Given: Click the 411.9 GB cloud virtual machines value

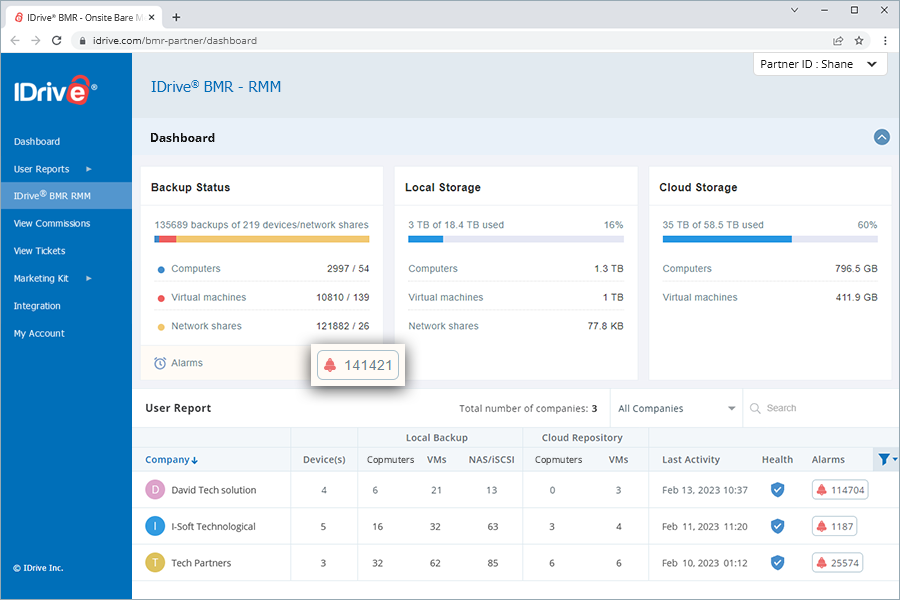Looking at the screenshot, I should pyautogui.click(x=856, y=297).
